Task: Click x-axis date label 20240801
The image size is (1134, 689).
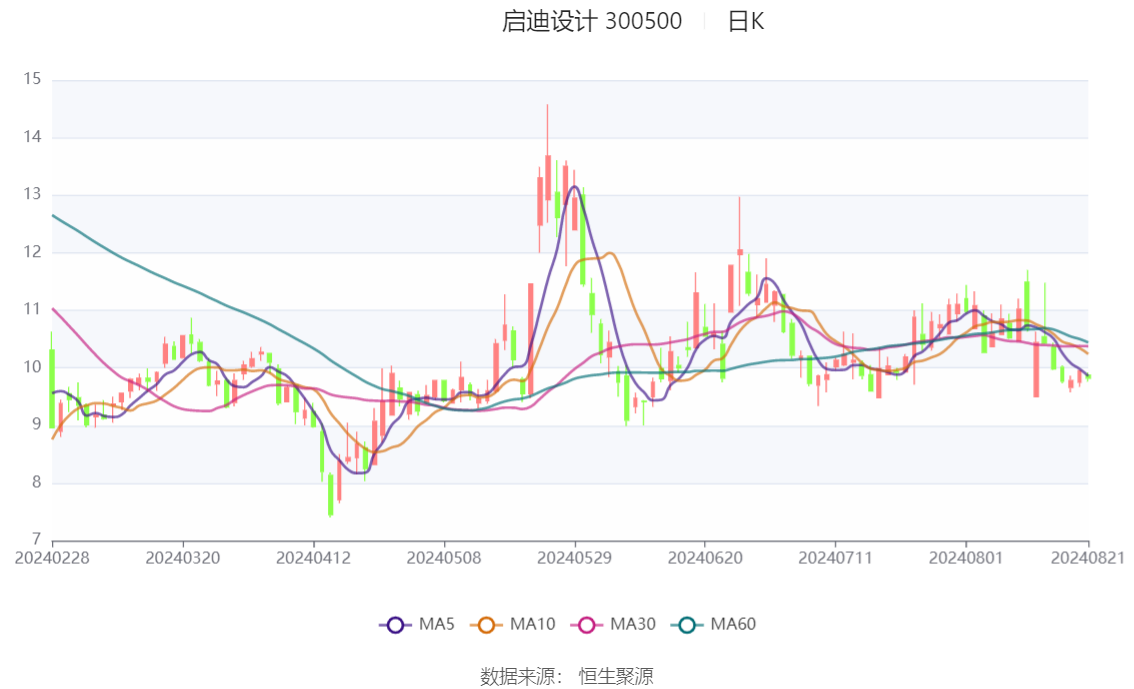Action: 966,558
